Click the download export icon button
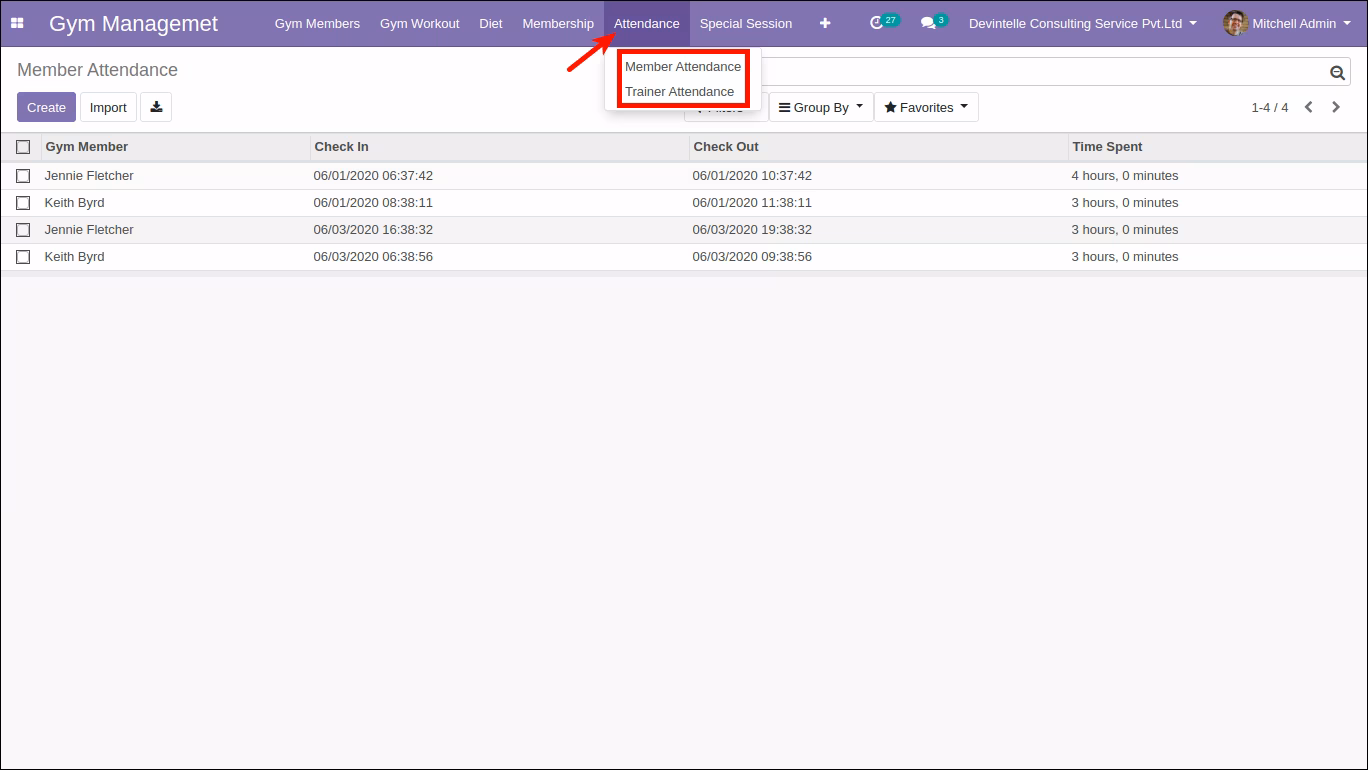Viewport: 1368px width, 770px height. 156,107
